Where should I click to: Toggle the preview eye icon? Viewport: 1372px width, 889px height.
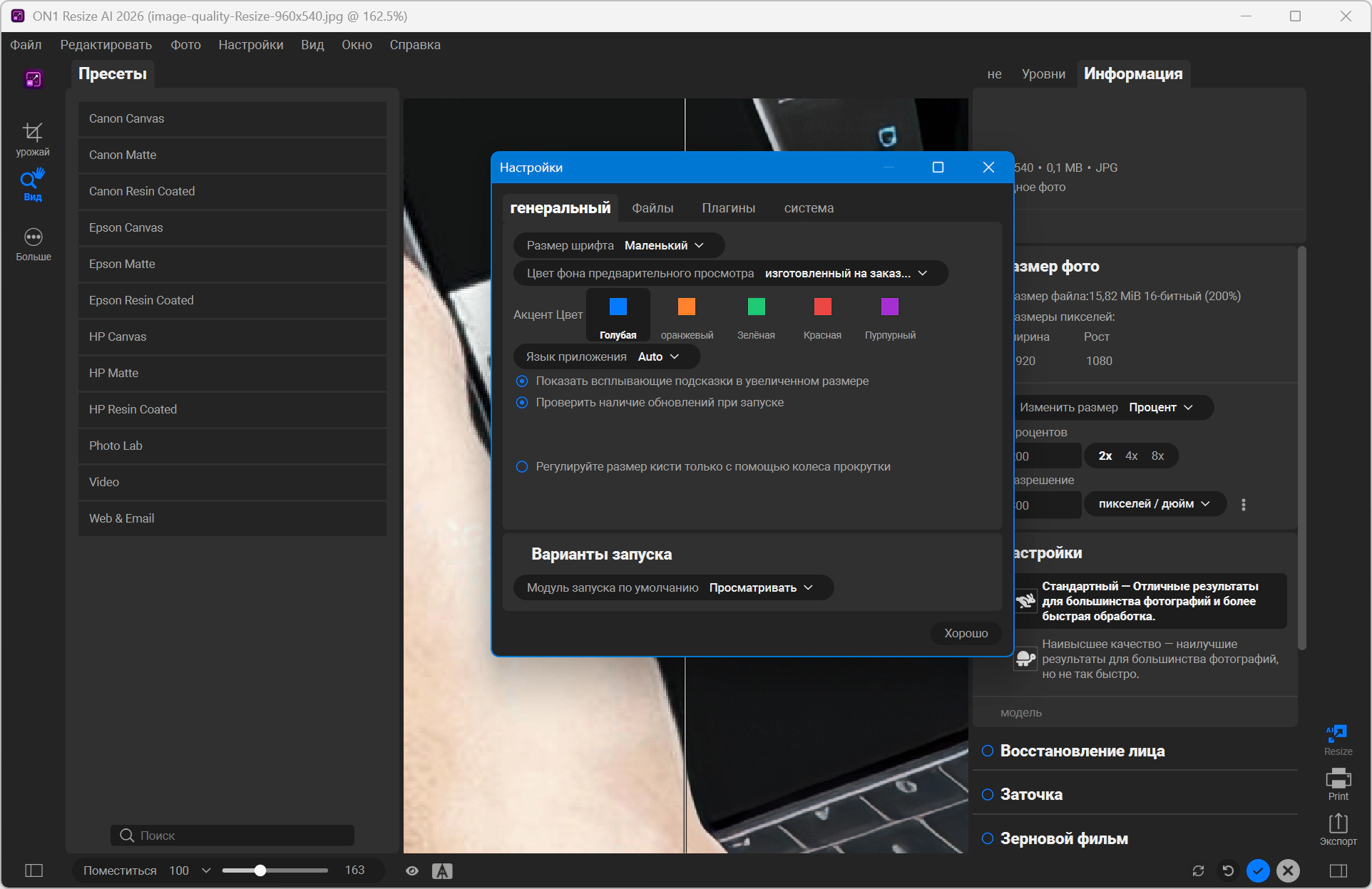point(412,870)
